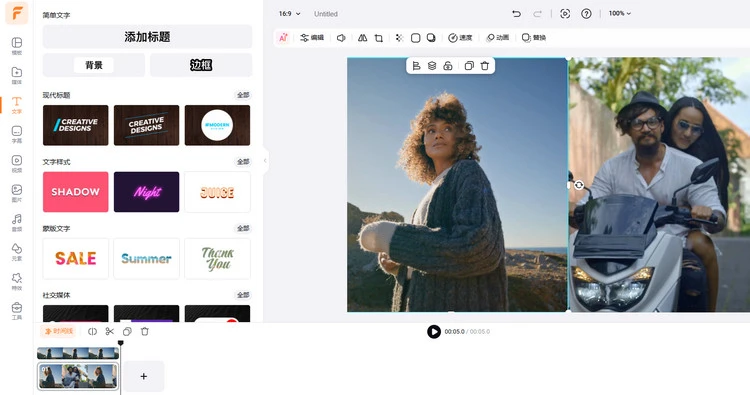Add the 背景 background text style
This screenshot has height=395, width=750.
pyautogui.click(x=94, y=65)
